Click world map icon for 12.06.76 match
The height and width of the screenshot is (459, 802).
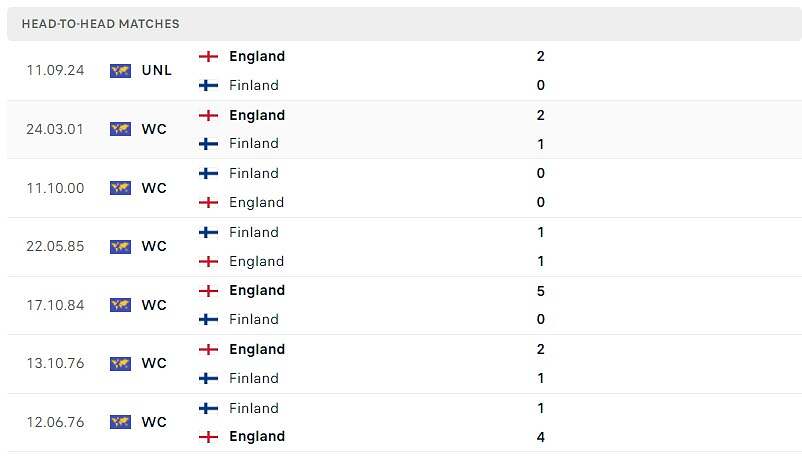(120, 422)
